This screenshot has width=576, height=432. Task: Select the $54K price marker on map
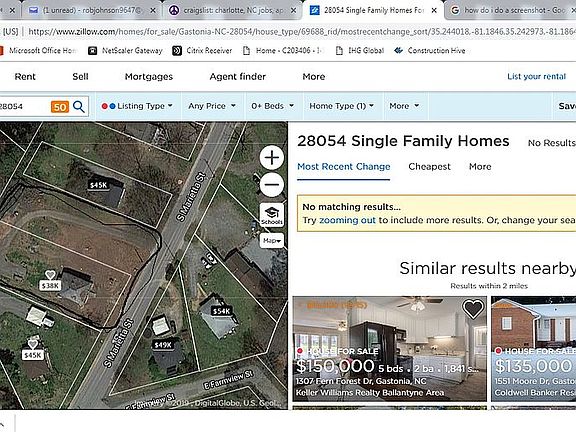[222, 311]
